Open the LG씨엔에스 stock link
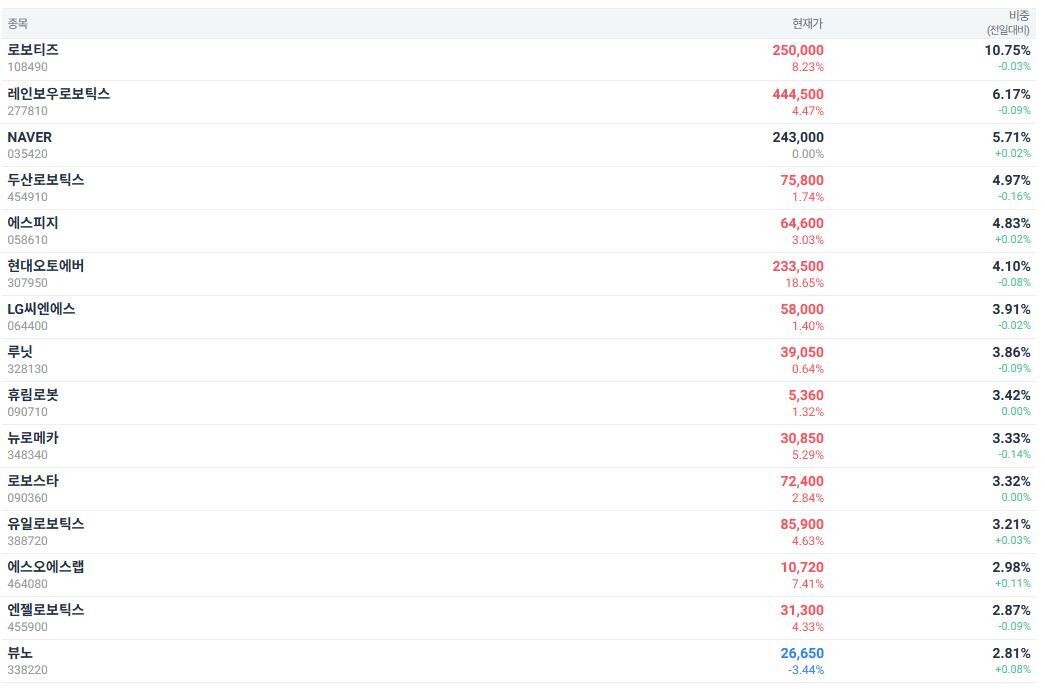The image size is (1045, 690). tap(41, 309)
